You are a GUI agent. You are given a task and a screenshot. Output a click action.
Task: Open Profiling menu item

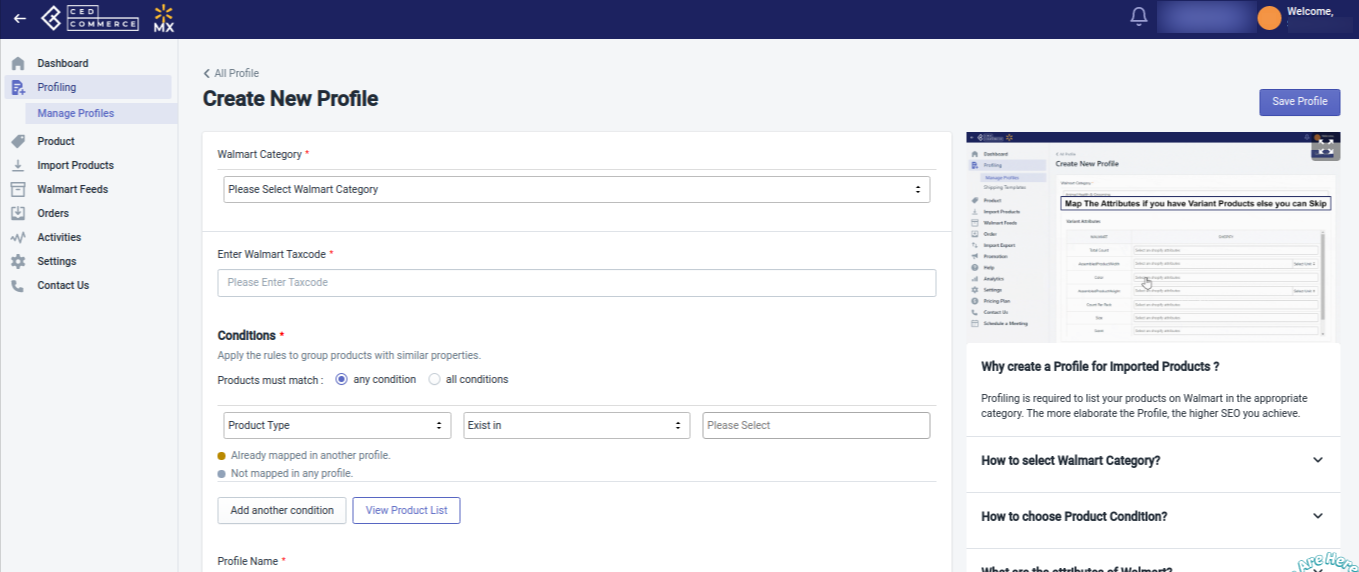pyautogui.click(x=57, y=87)
